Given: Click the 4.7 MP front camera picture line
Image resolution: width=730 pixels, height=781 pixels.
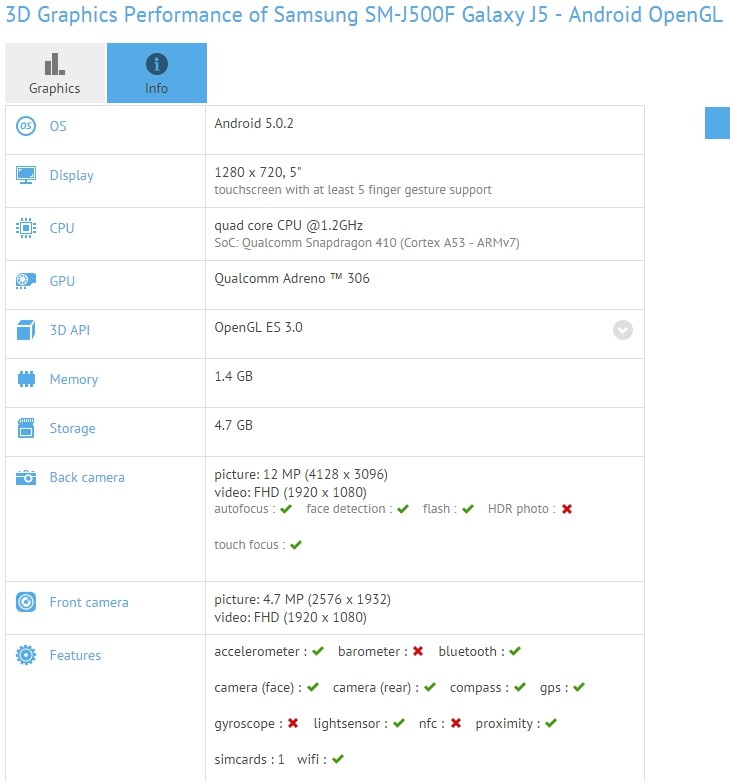Looking at the screenshot, I should click(x=302, y=599).
